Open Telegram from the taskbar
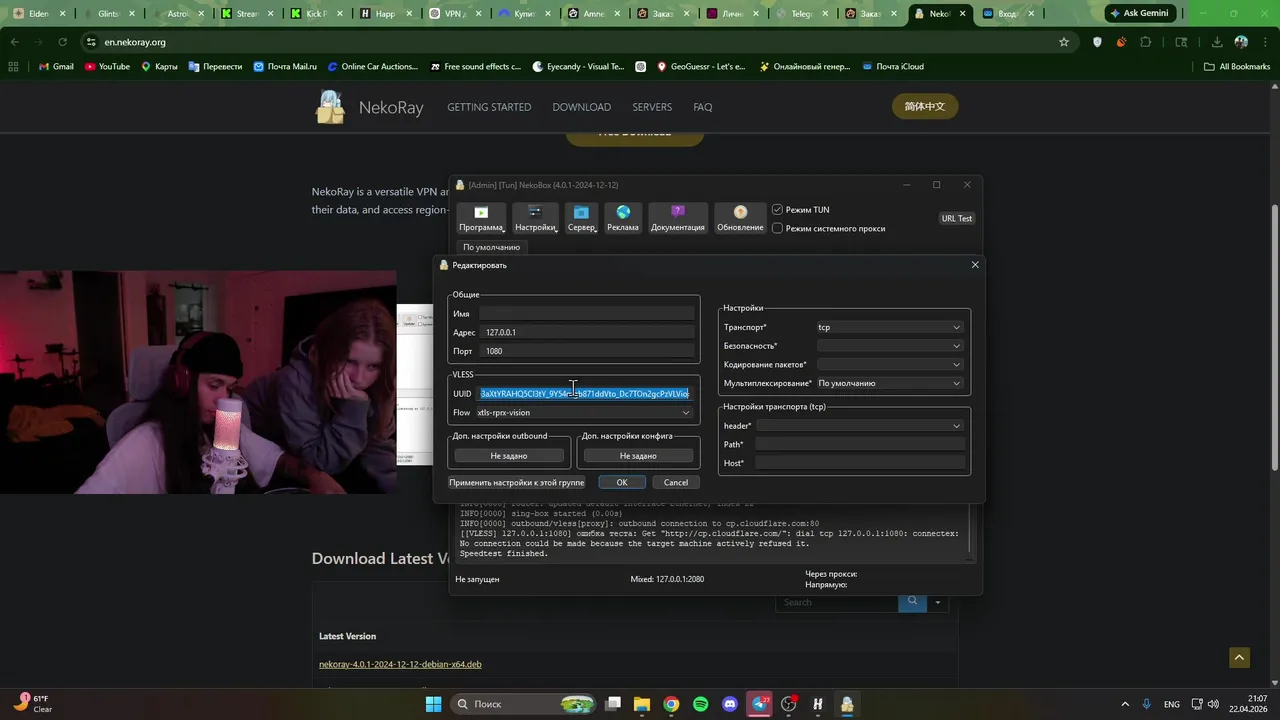Viewport: 1280px width, 720px height. [759, 704]
